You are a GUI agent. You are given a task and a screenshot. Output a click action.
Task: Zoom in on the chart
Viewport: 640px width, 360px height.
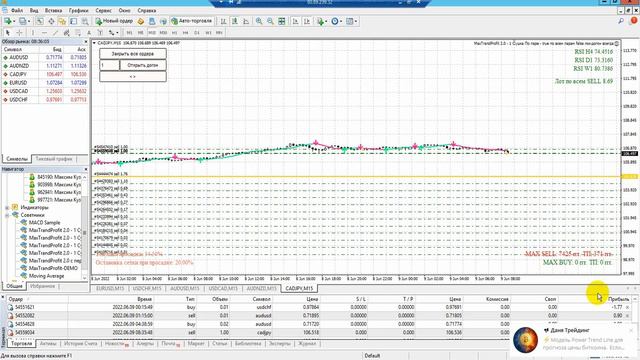pos(259,21)
